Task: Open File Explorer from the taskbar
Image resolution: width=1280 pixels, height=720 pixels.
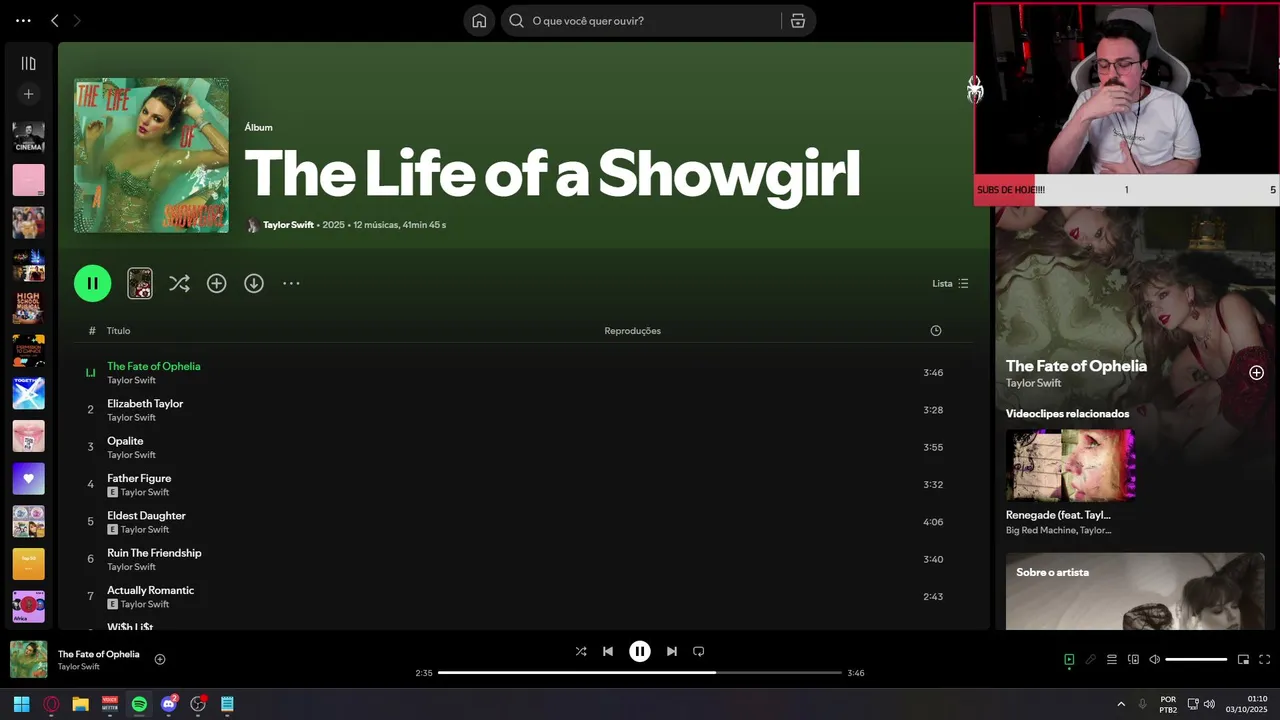Action: (x=81, y=704)
